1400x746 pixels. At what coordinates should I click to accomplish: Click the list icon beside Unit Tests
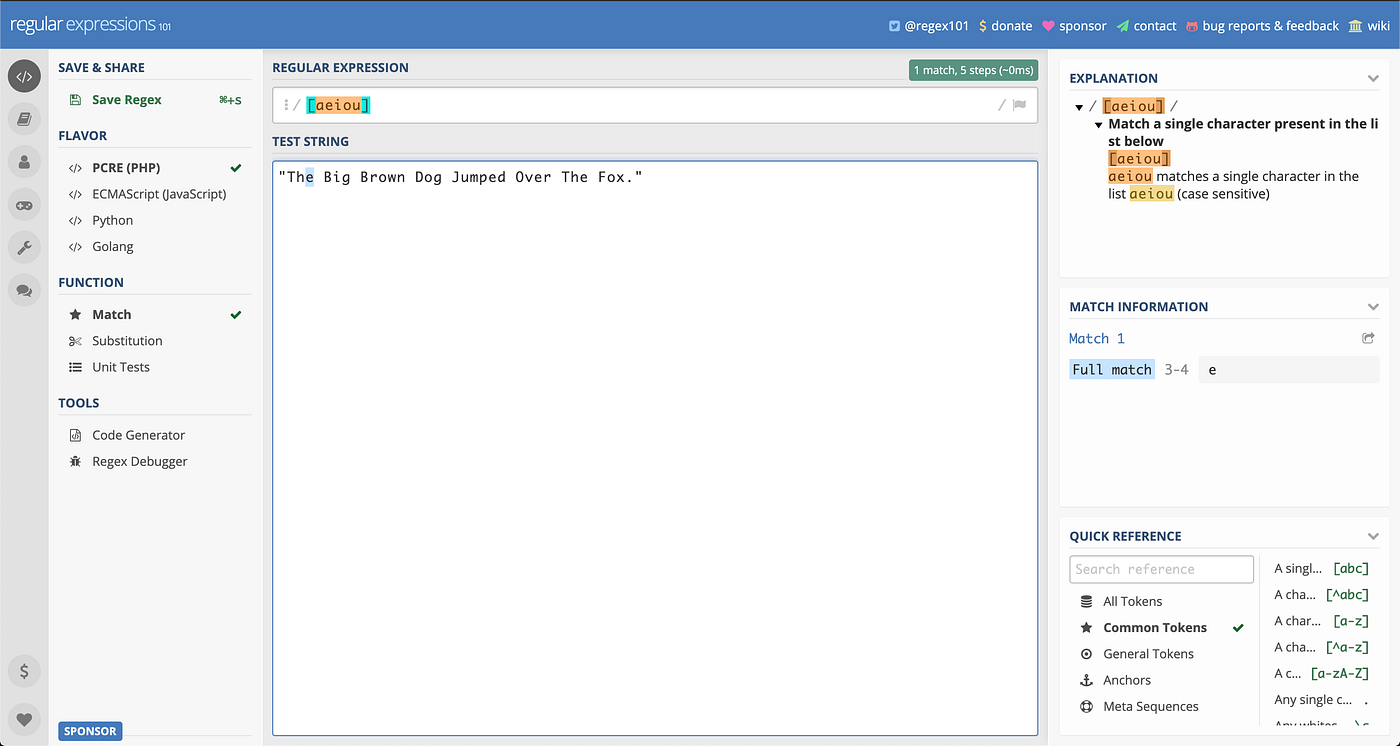[75, 367]
